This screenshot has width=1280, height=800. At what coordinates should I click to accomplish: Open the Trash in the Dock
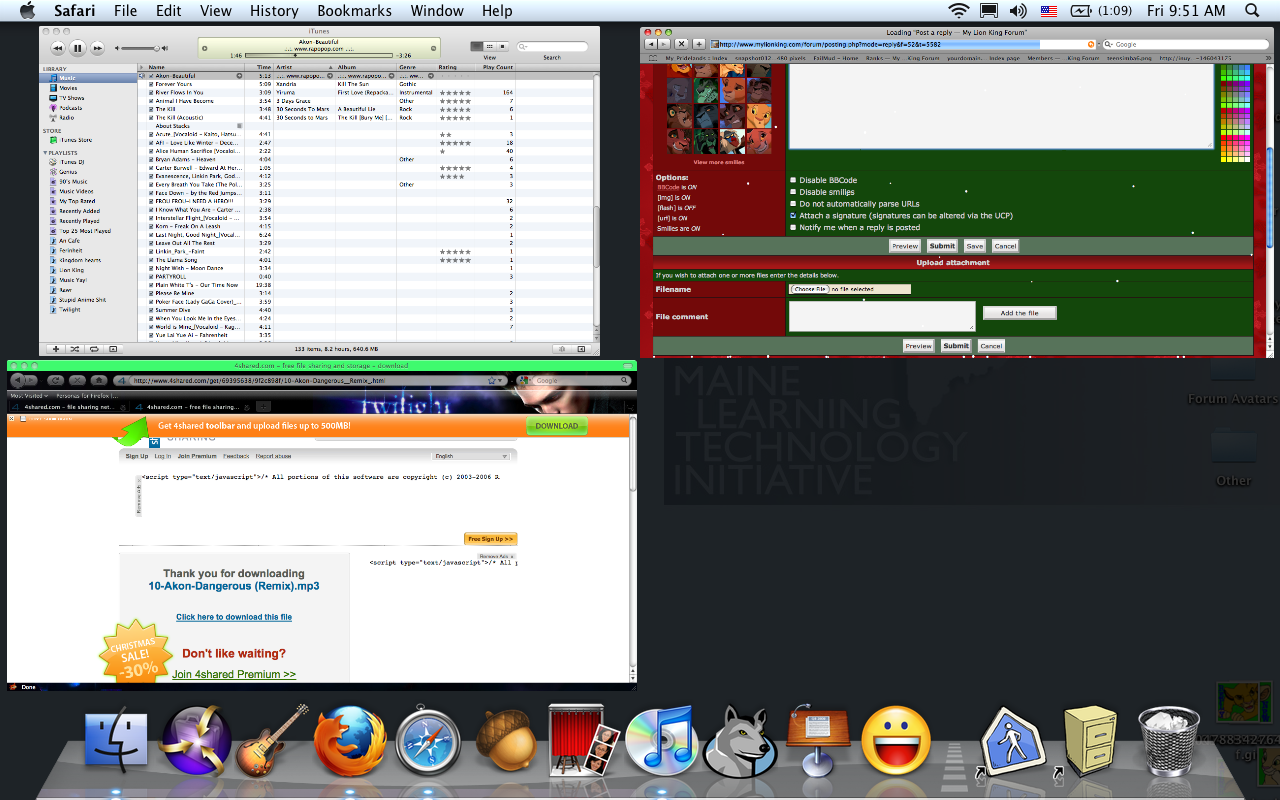click(x=1168, y=741)
